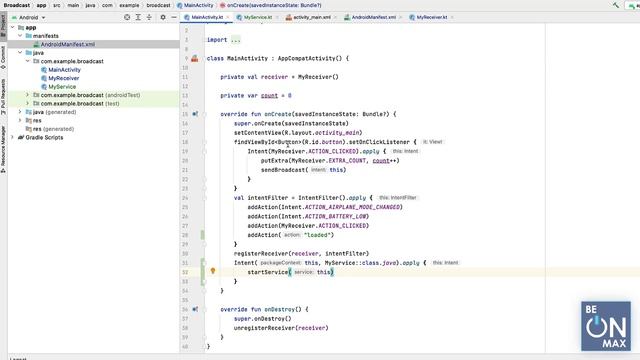Collapse the app module node
640x360 pixels.
(x=13, y=27)
